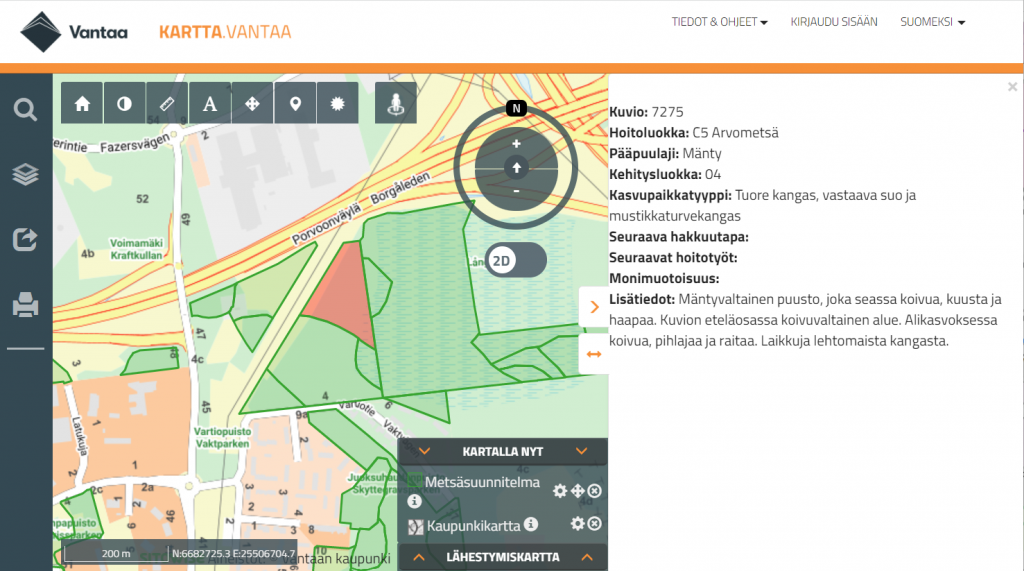Expand Lähestymiskartta with right chevron
Image resolution: width=1024 pixels, height=571 pixels.
tap(587, 557)
